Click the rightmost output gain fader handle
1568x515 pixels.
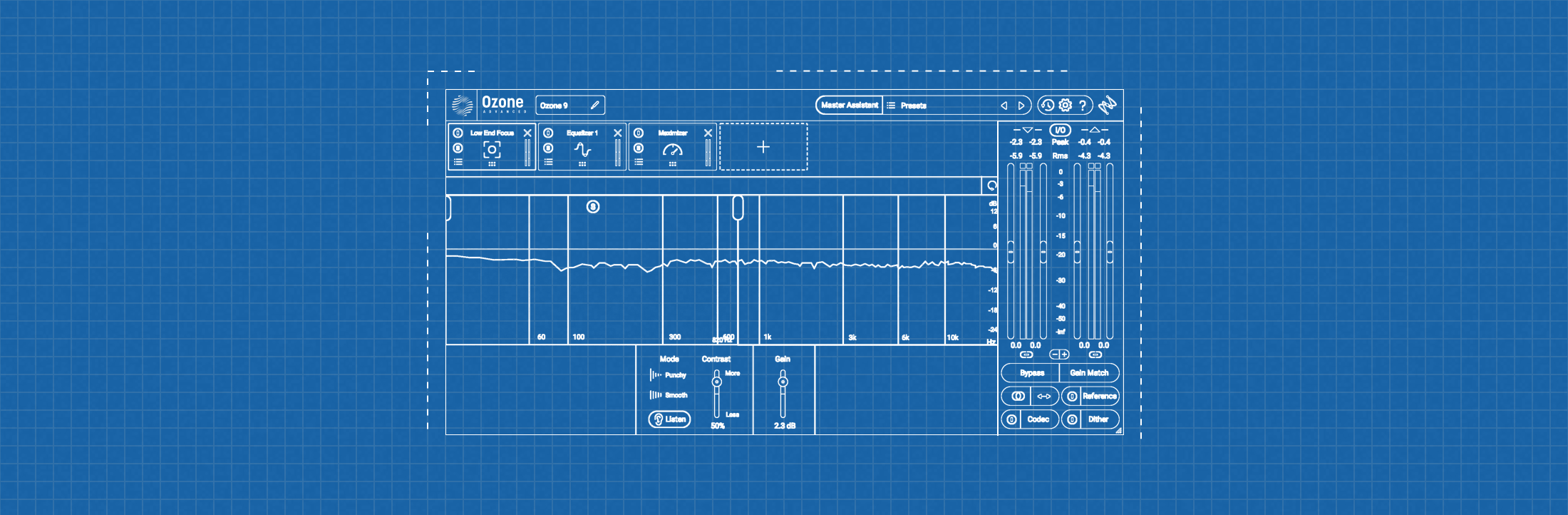coord(1110,252)
